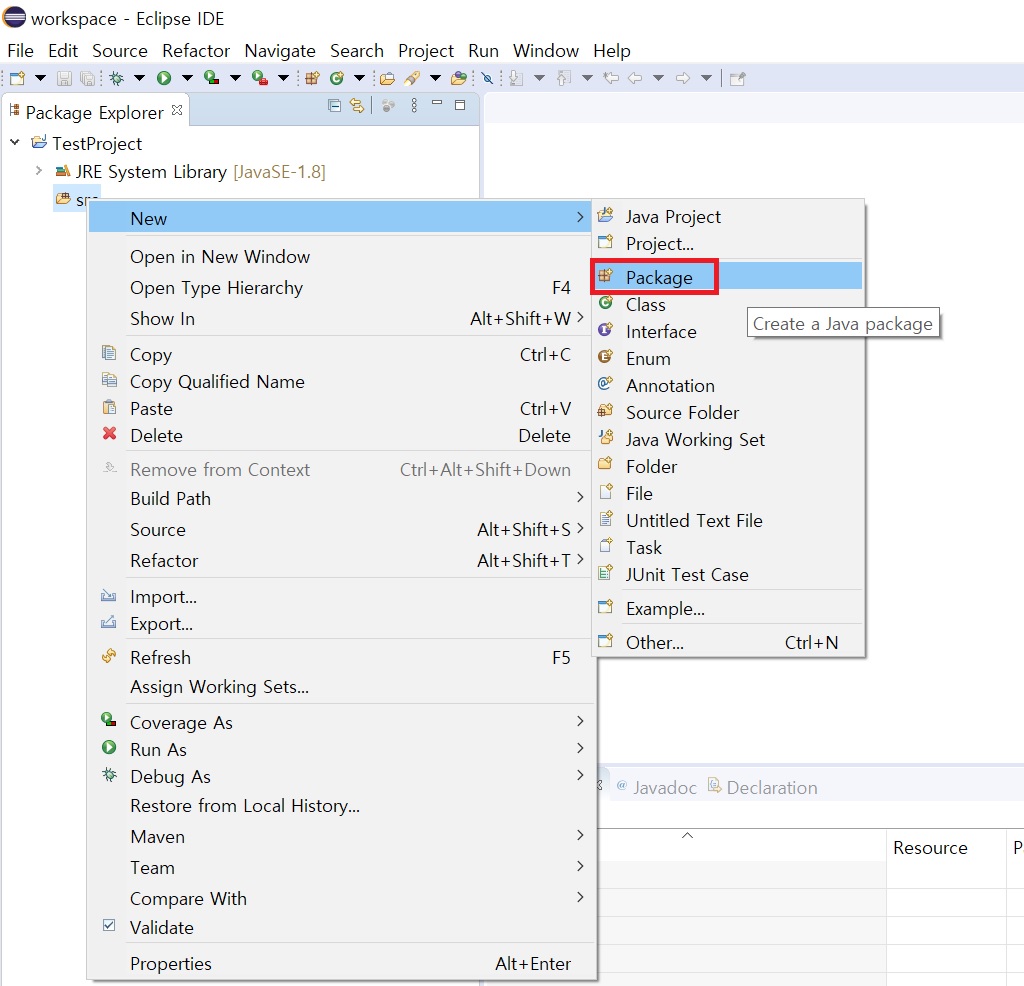Click the New wizard toolbar icon

pos(18,78)
